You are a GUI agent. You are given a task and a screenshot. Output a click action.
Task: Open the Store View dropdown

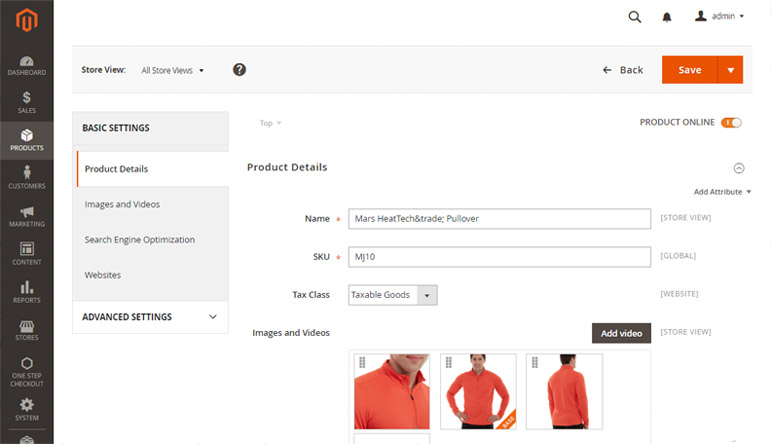(172, 71)
